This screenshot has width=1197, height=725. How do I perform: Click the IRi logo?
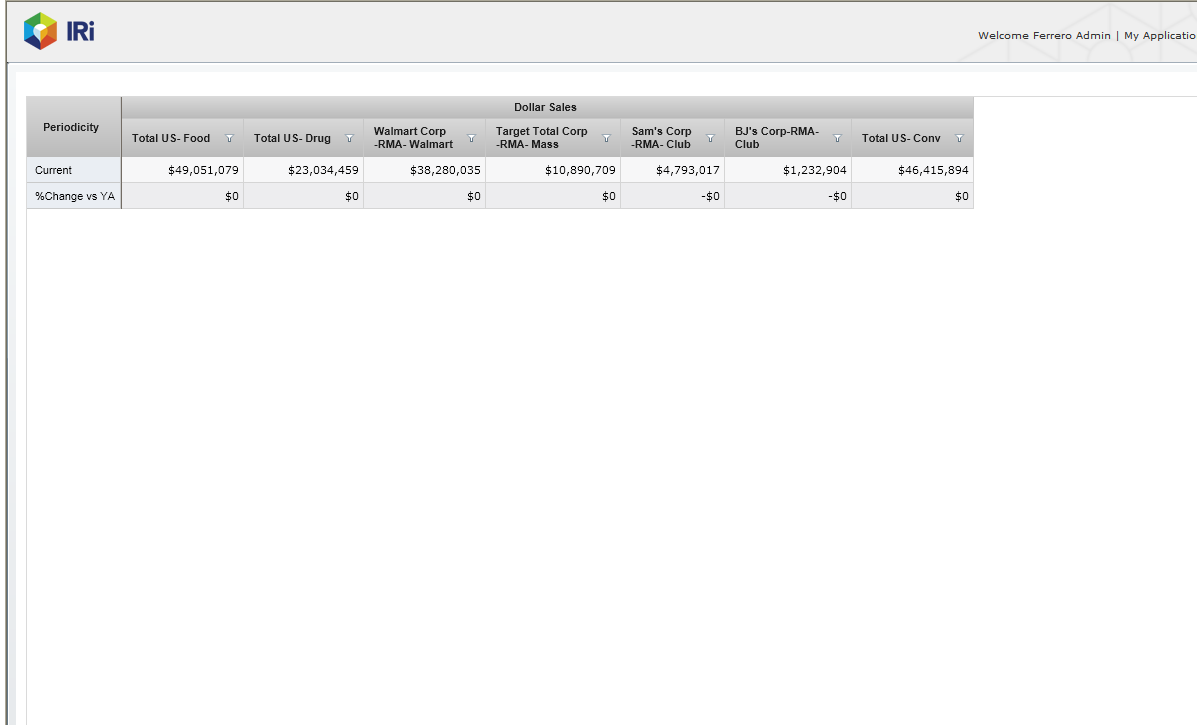click(59, 31)
